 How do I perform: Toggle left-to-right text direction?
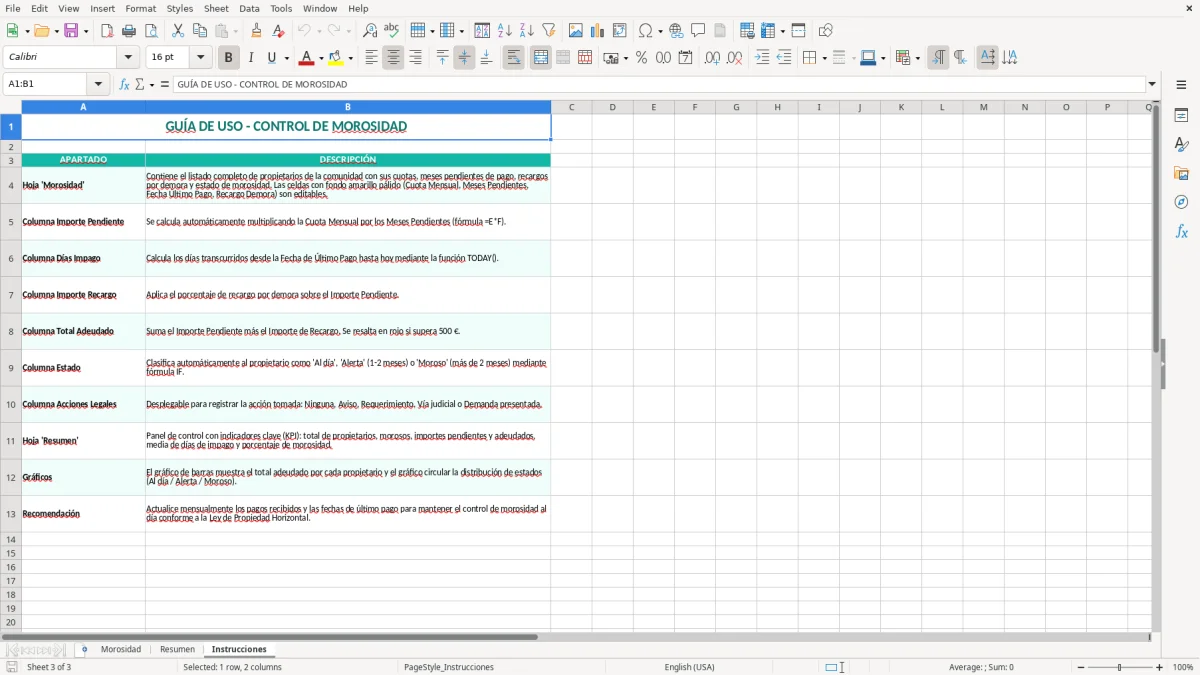[938, 58]
